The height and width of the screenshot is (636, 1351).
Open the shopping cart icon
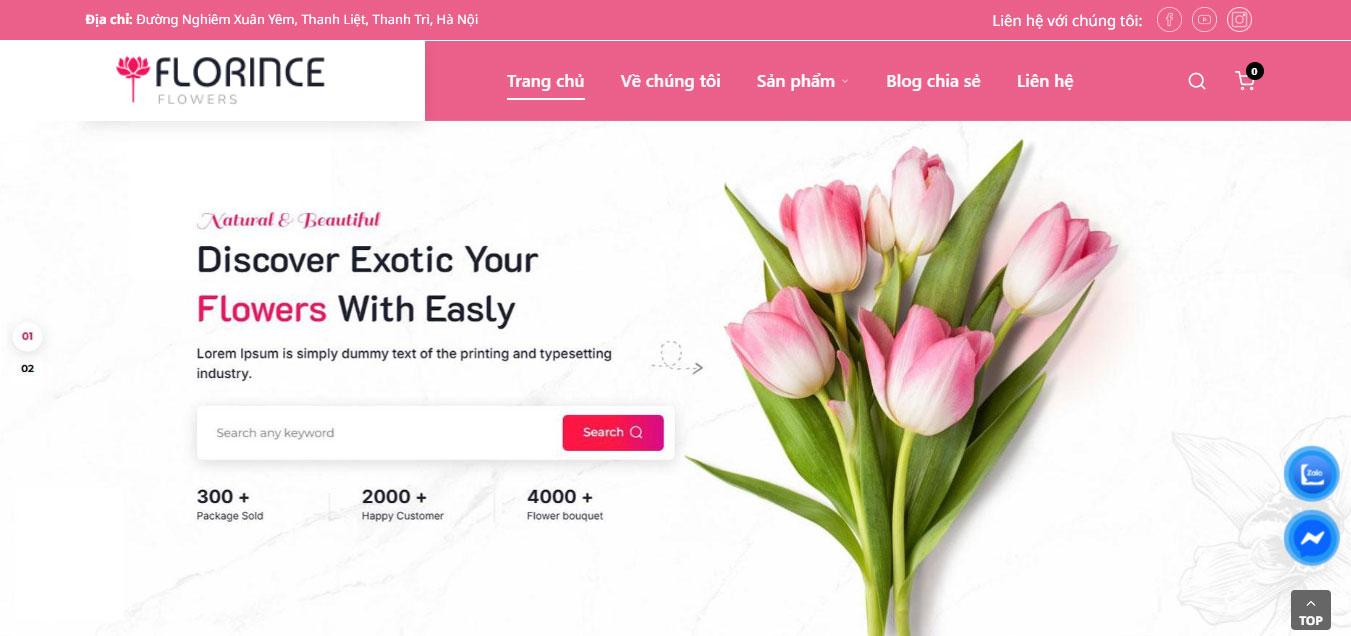tap(1245, 81)
